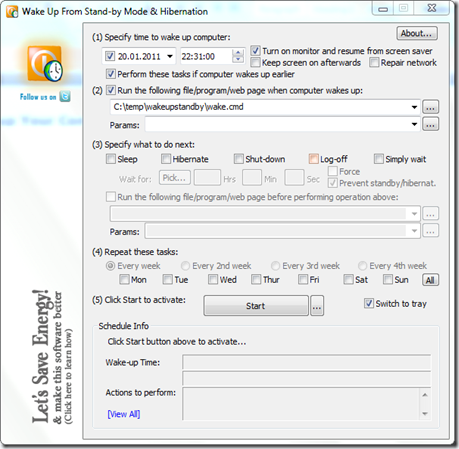
Task: Open the wake-up date dropdown
Action: coord(170,56)
